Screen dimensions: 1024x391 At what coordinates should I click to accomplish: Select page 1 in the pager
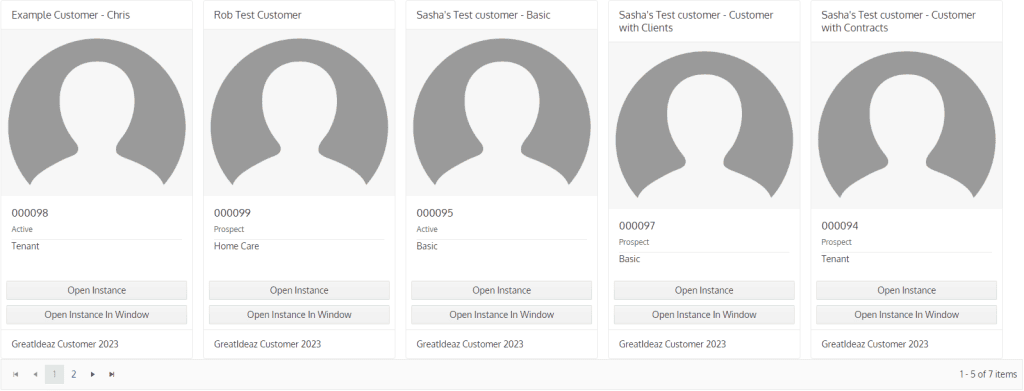(x=54, y=375)
